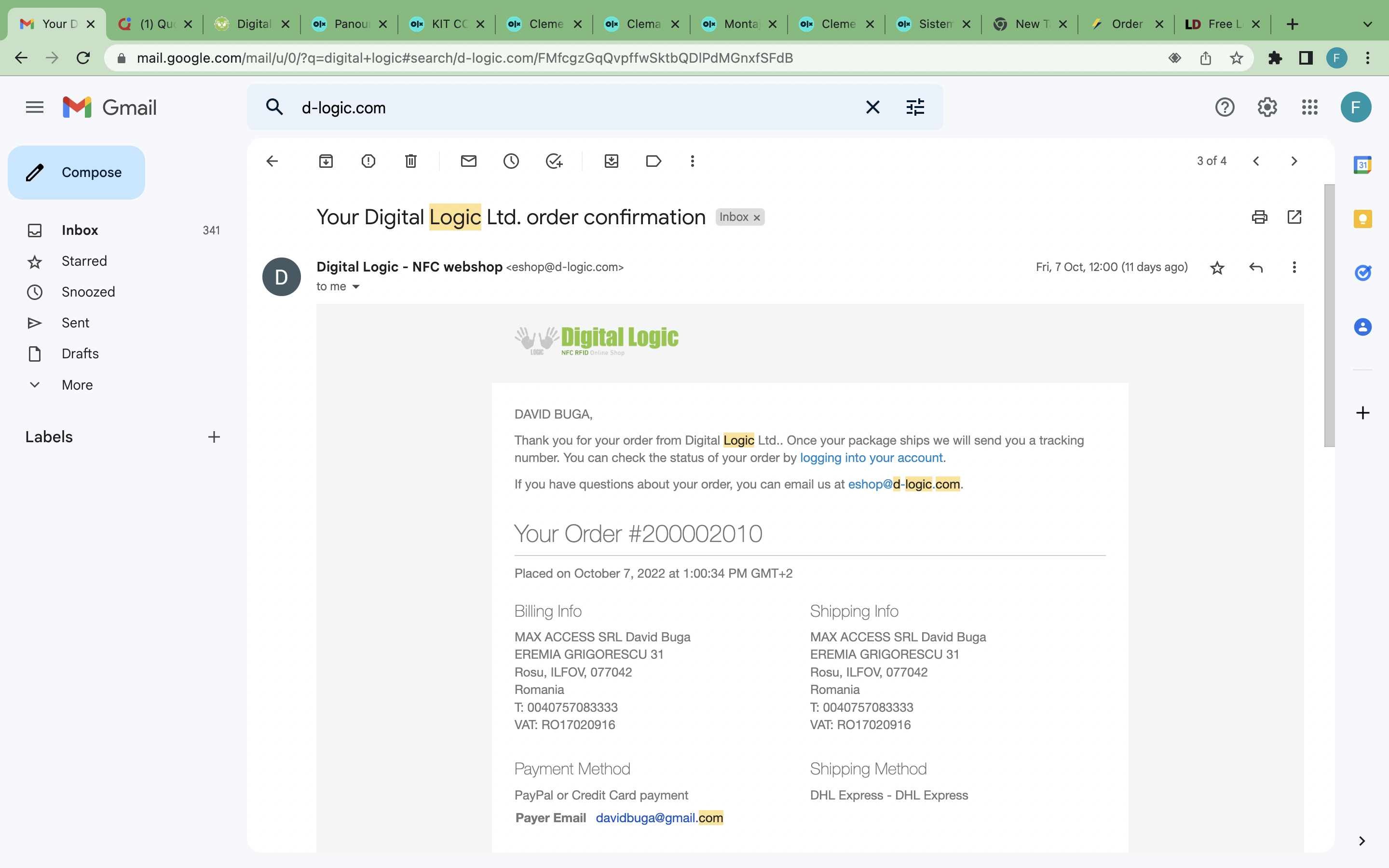This screenshot has height=868, width=1389.
Task: Switch to the New Tab browser tab
Action: [1029, 24]
